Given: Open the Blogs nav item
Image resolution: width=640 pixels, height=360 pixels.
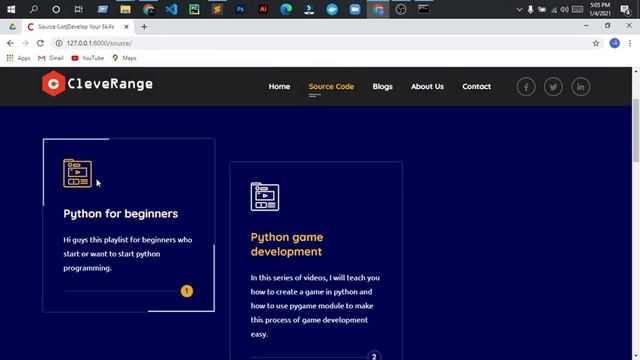Looking at the screenshot, I should click(x=382, y=87).
